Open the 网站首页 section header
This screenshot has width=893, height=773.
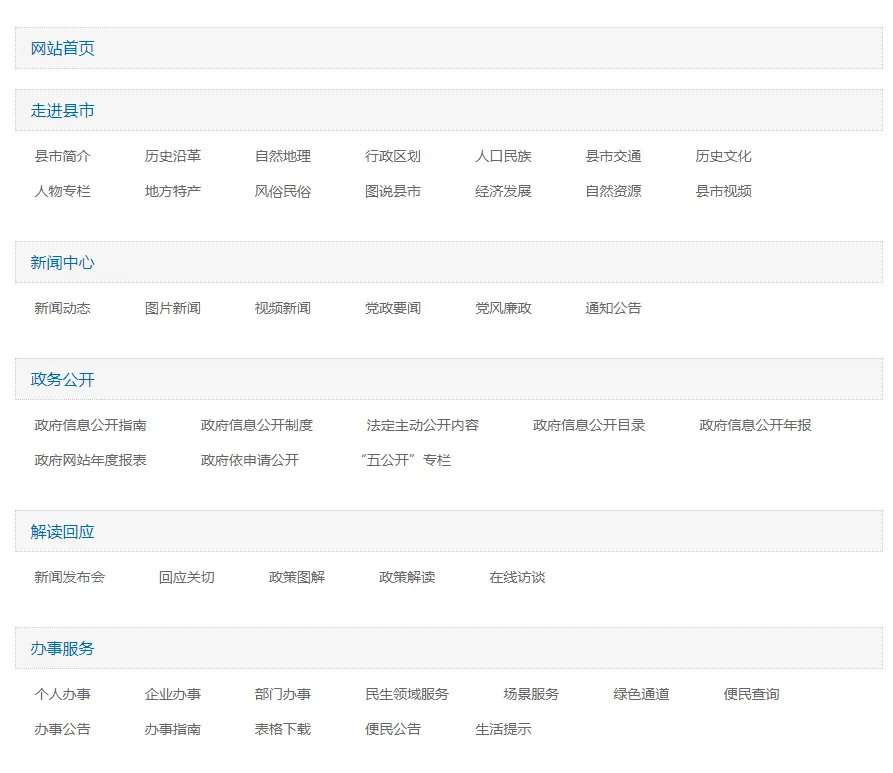pyautogui.click(x=62, y=48)
